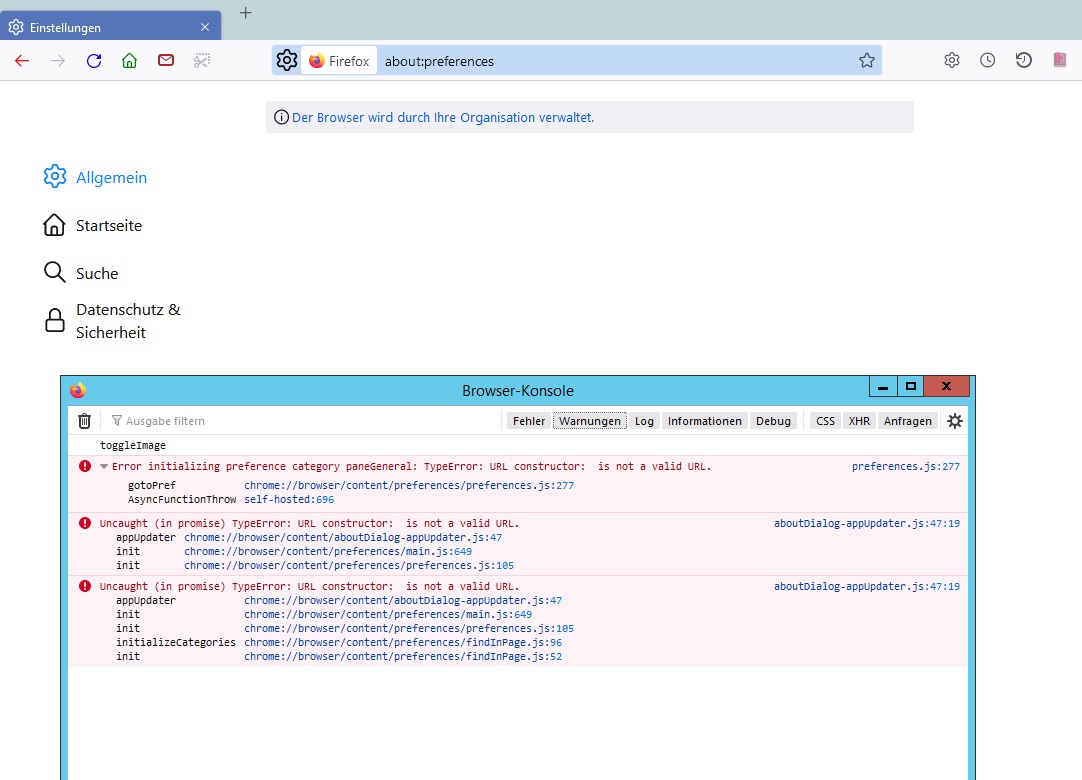Open the mail envelope toolbar icon
This screenshot has width=1082, height=780.
[x=166, y=61]
